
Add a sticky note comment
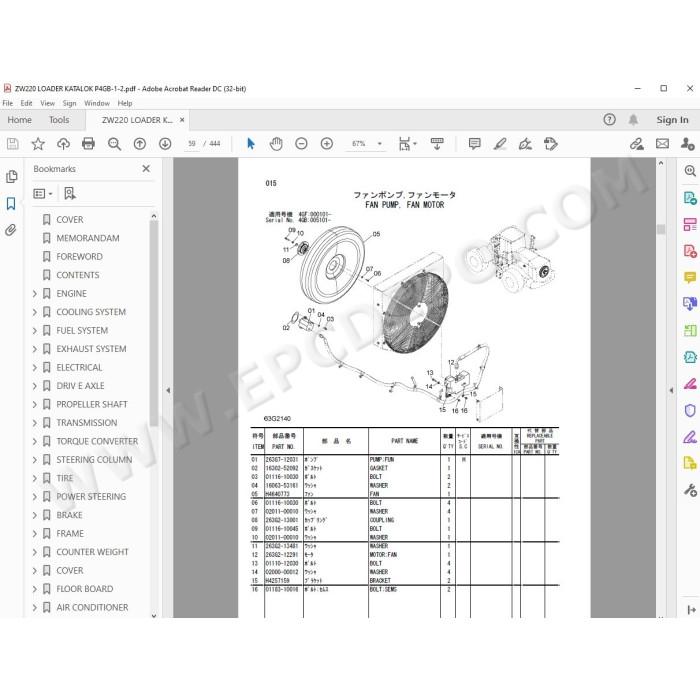pyautogui.click(x=474, y=144)
